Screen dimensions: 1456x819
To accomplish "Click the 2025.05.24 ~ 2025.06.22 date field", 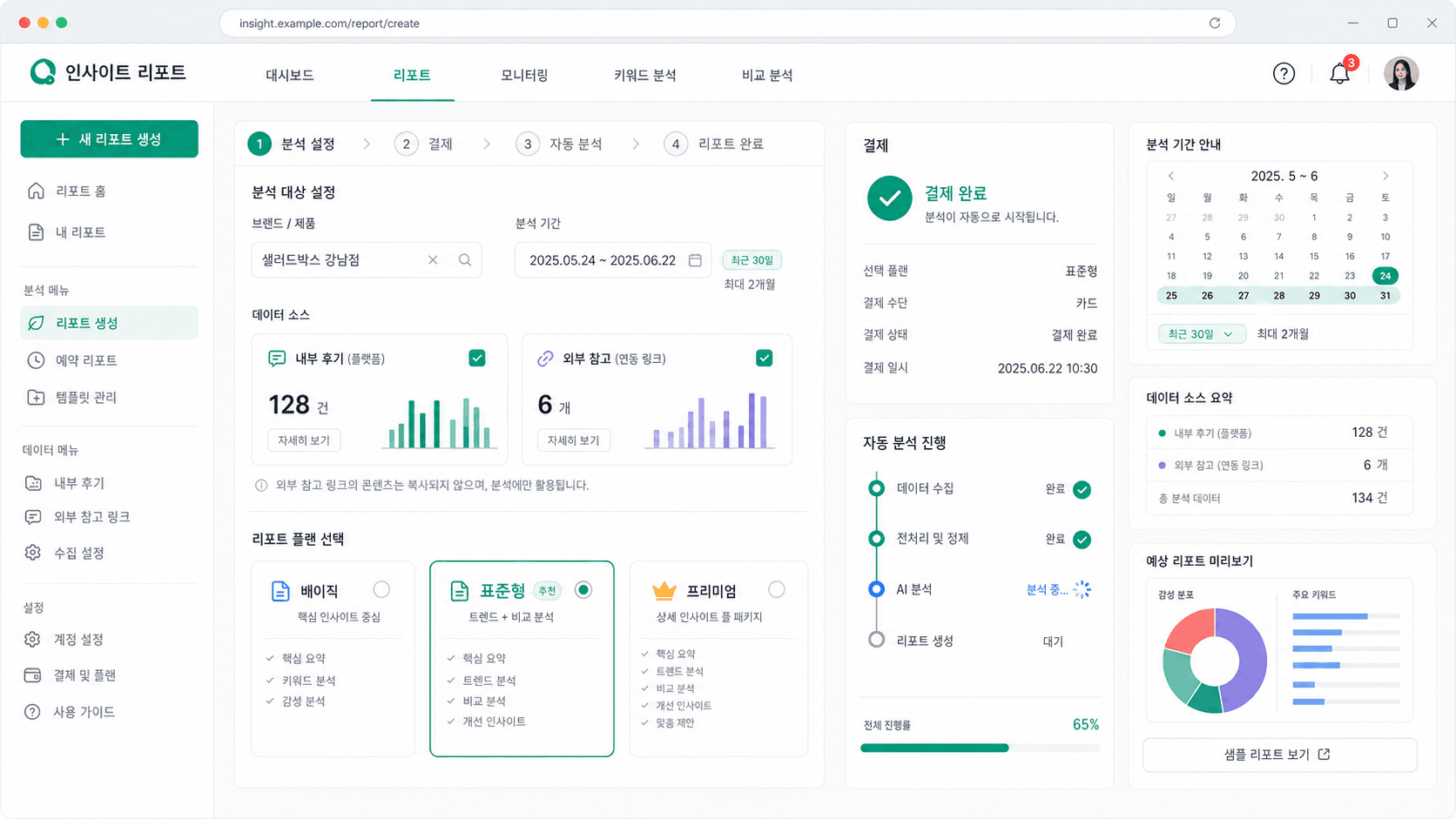I will click(x=613, y=260).
